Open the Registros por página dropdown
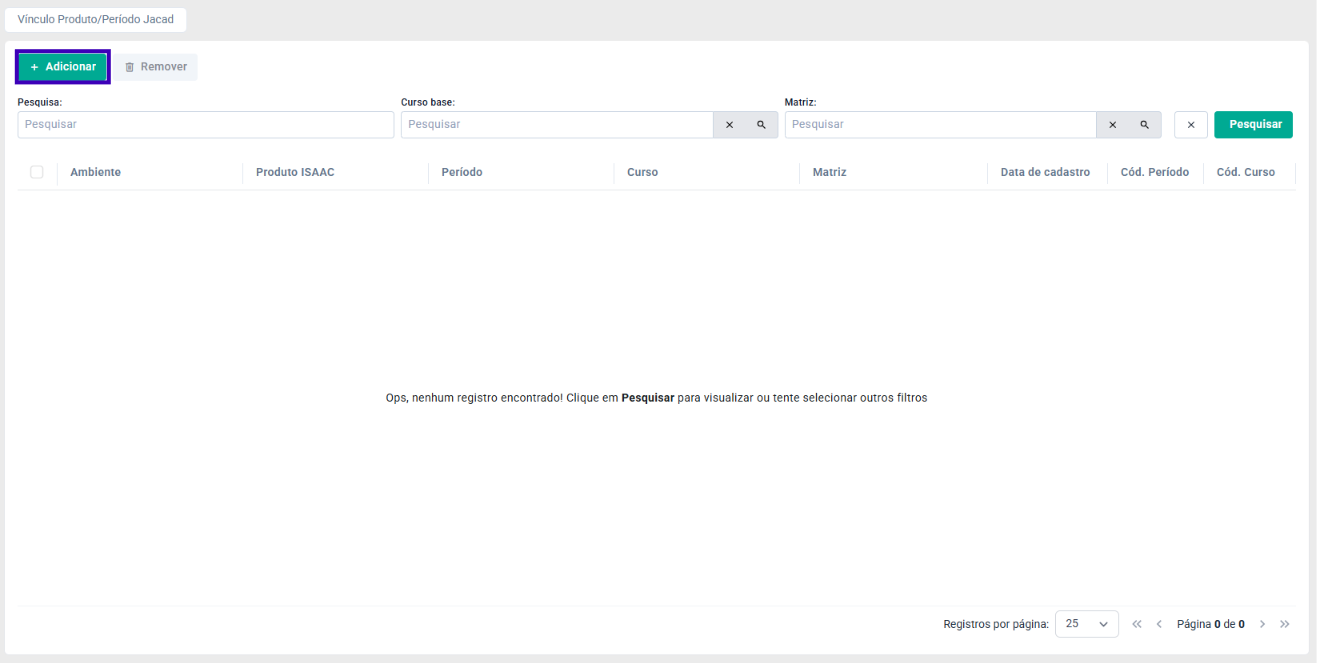Screen dimensions: 1317x663 point(1086,624)
